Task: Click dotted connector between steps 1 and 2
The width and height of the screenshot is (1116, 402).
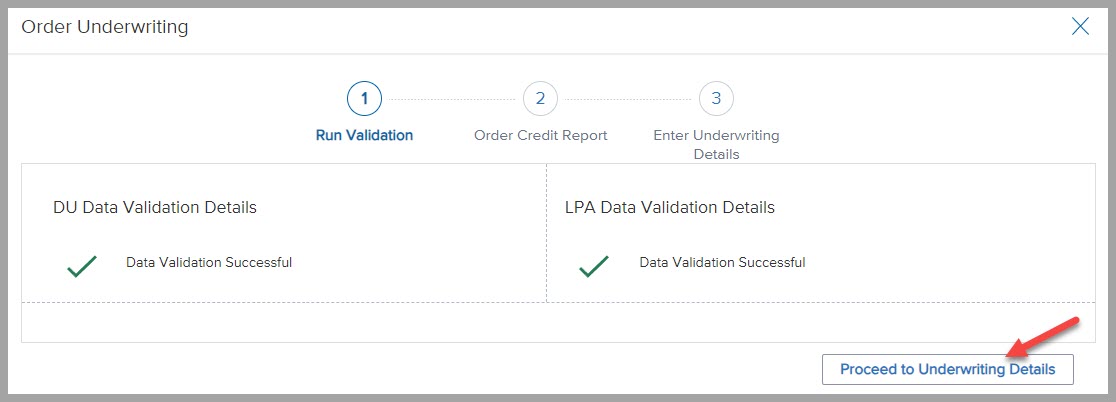Action: [x=452, y=99]
